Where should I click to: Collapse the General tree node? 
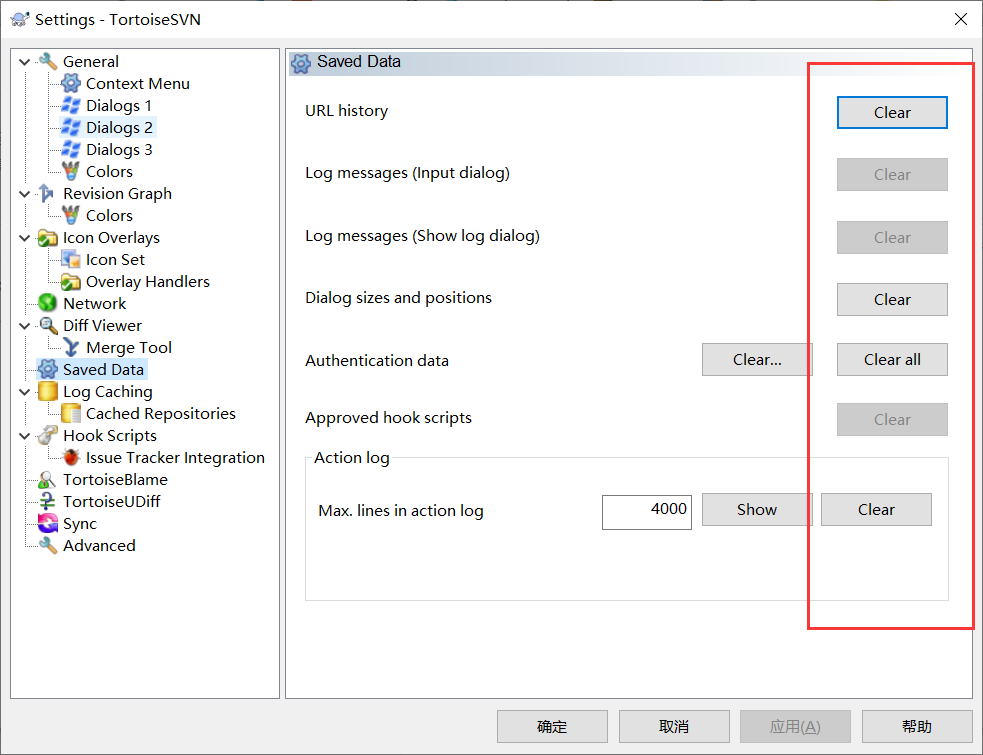coord(24,61)
